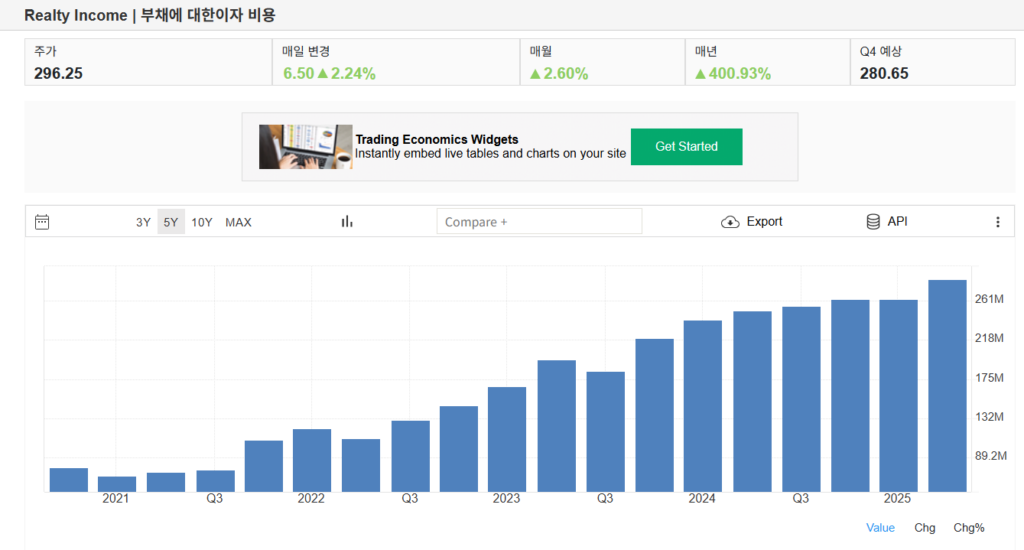Open the calendar date picker icon
Screen dimensions: 1024x550
42,222
